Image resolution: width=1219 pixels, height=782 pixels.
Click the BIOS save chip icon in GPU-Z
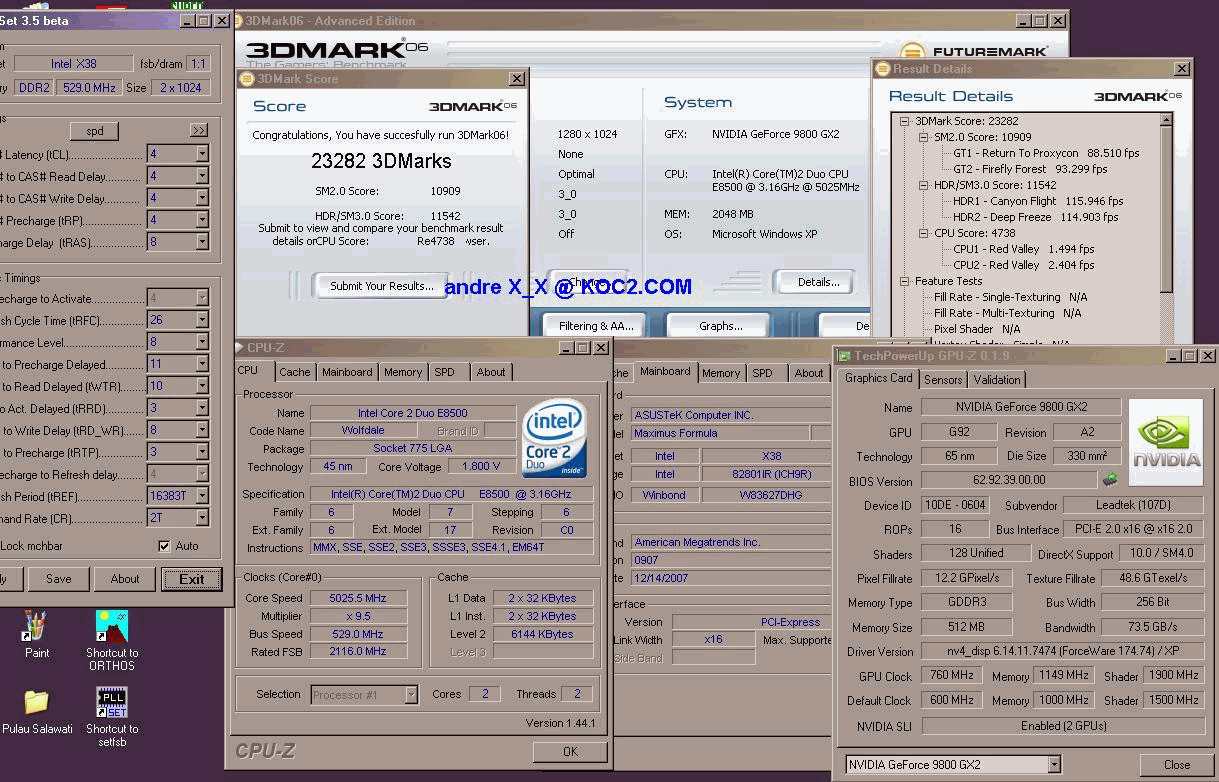tap(1110, 480)
